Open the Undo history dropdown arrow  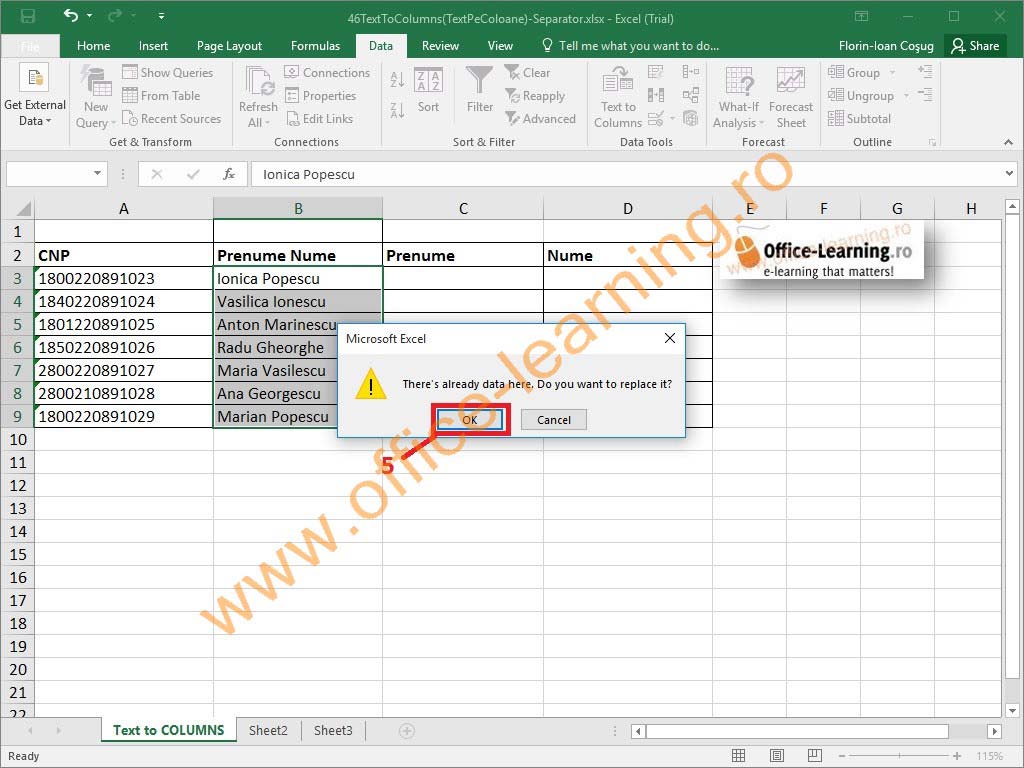pos(89,16)
